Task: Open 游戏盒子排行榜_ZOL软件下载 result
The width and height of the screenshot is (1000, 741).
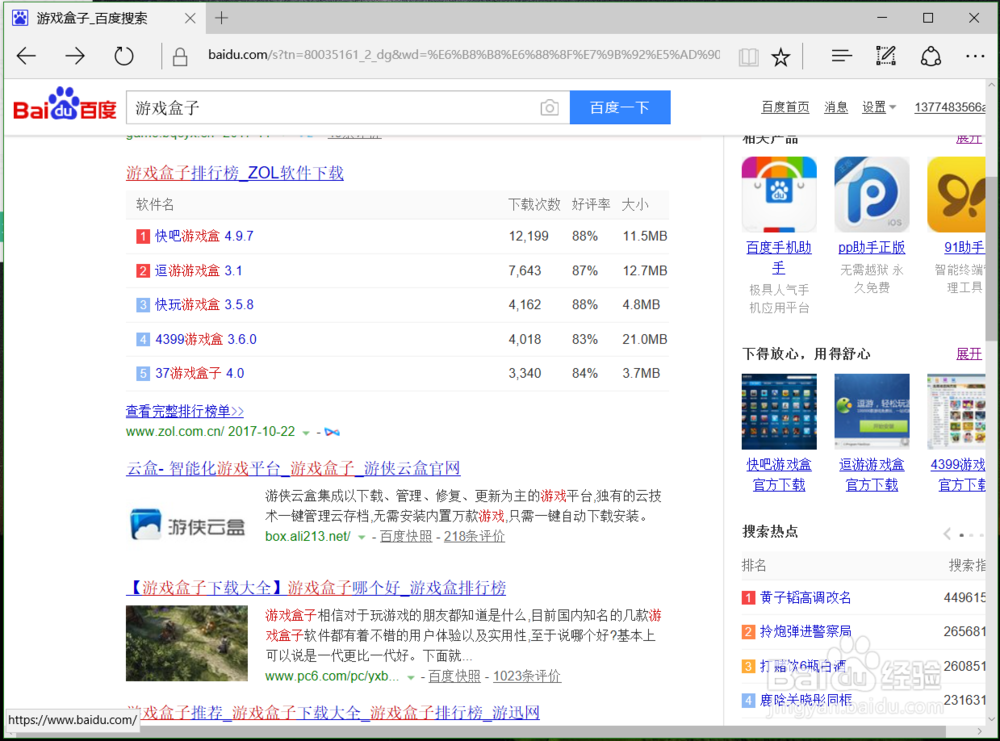Action: [235, 173]
